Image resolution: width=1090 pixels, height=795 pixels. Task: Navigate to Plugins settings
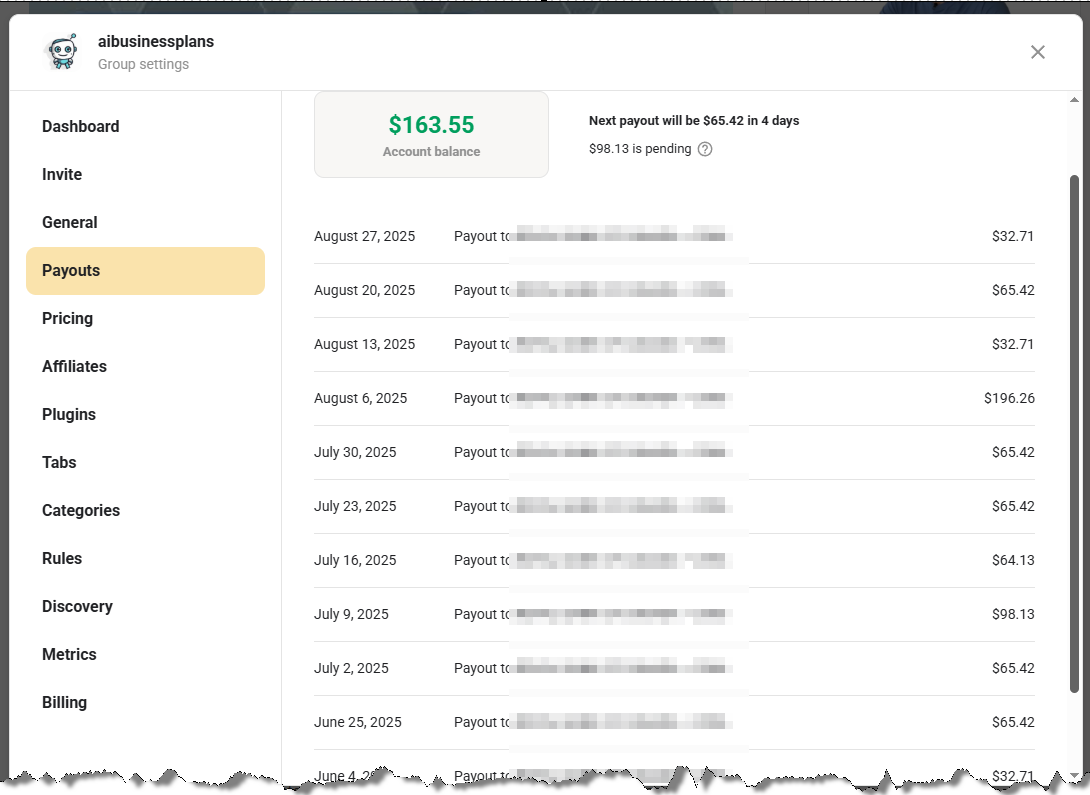(69, 415)
